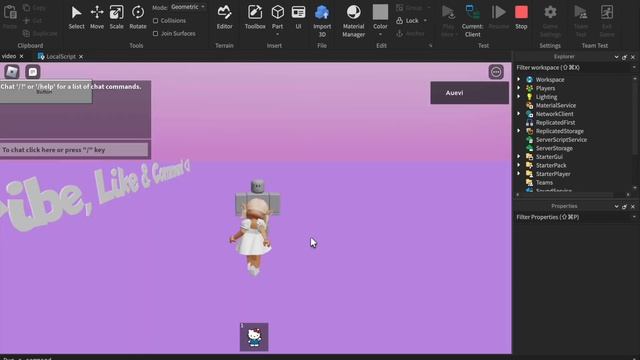Open the Part dropdown arrow
Screen dimensions: 640x360
(x=278, y=34)
